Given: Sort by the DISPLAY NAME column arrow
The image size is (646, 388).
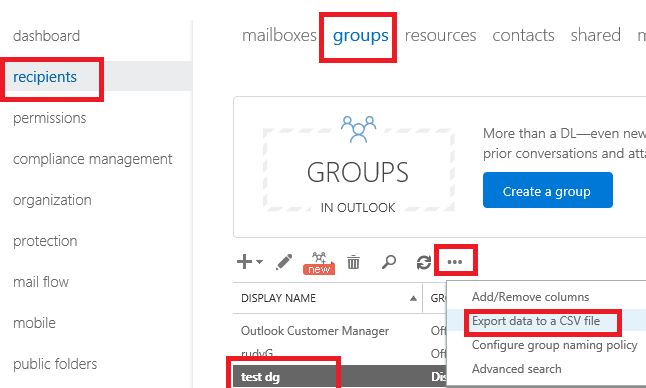Looking at the screenshot, I should [x=413, y=298].
